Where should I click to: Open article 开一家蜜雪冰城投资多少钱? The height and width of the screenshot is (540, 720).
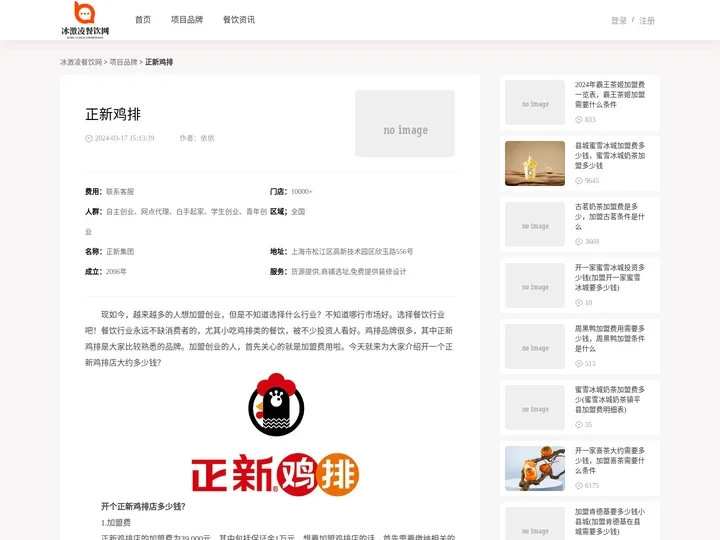tap(610, 277)
